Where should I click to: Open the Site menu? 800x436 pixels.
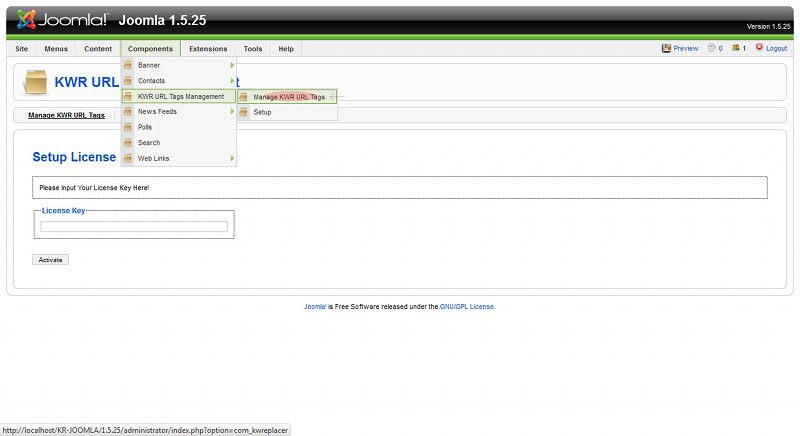pos(21,49)
